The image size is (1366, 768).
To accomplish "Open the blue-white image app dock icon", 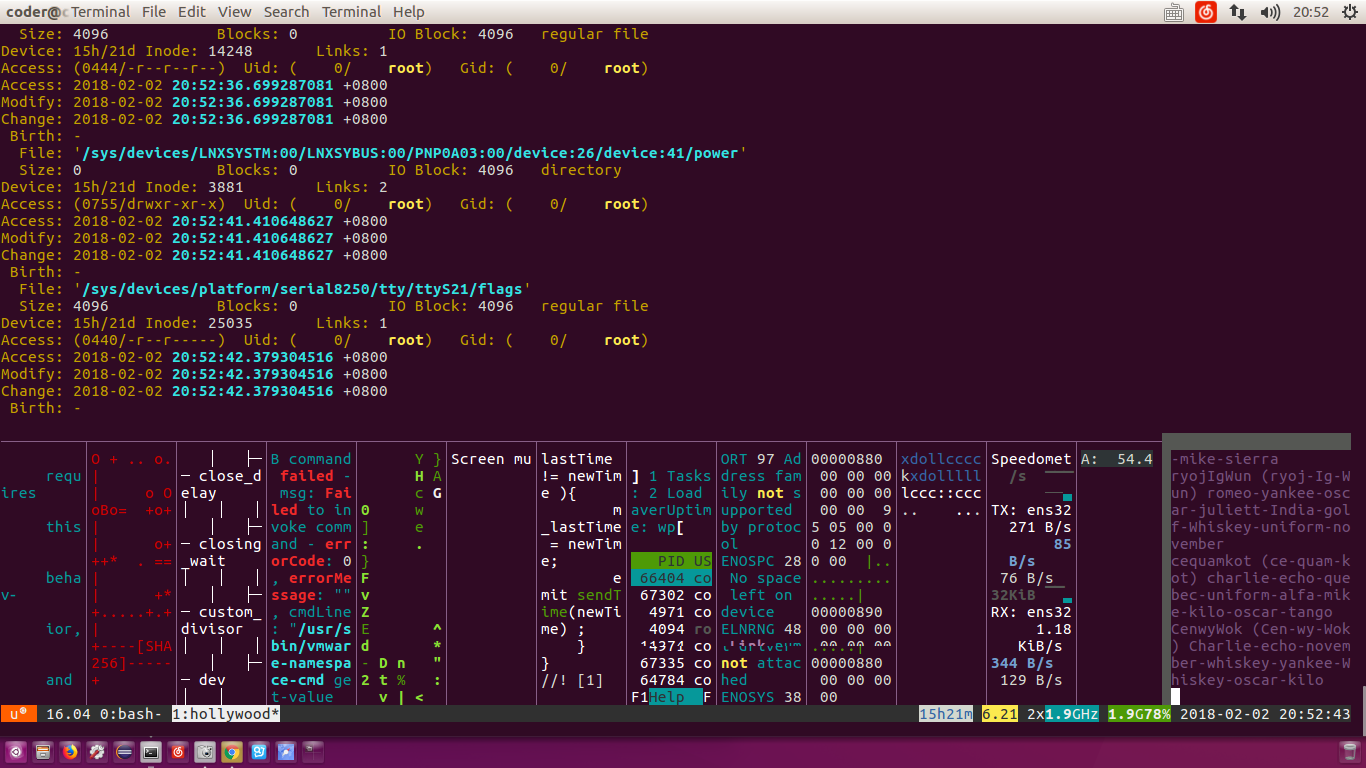I will click(286, 751).
